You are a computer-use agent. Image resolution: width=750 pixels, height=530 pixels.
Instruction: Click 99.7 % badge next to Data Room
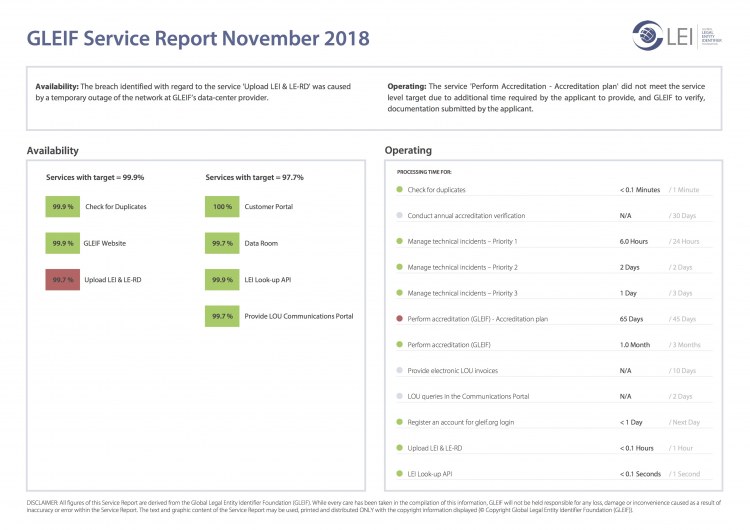coord(221,243)
